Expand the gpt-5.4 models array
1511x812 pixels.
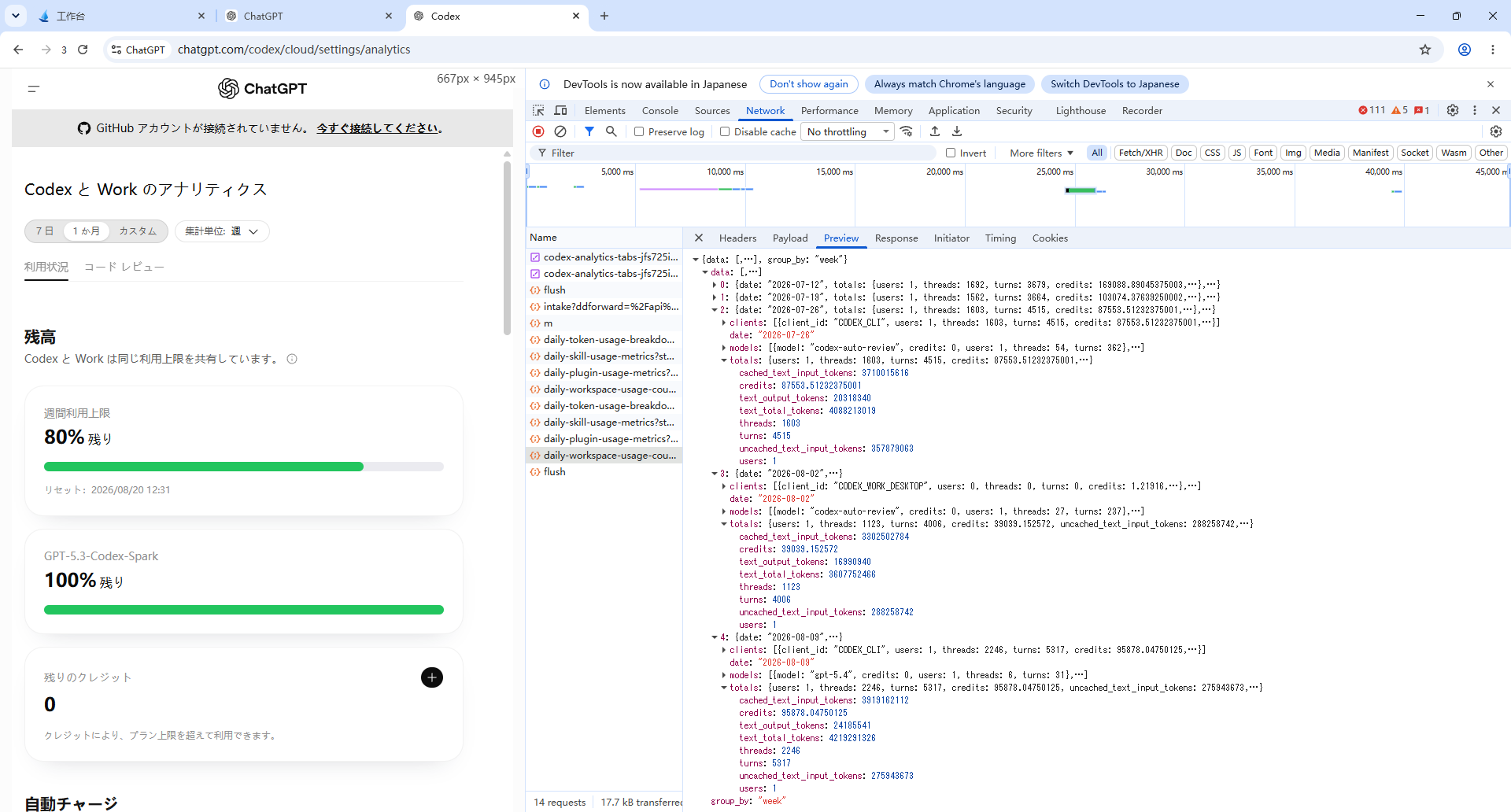point(724,675)
